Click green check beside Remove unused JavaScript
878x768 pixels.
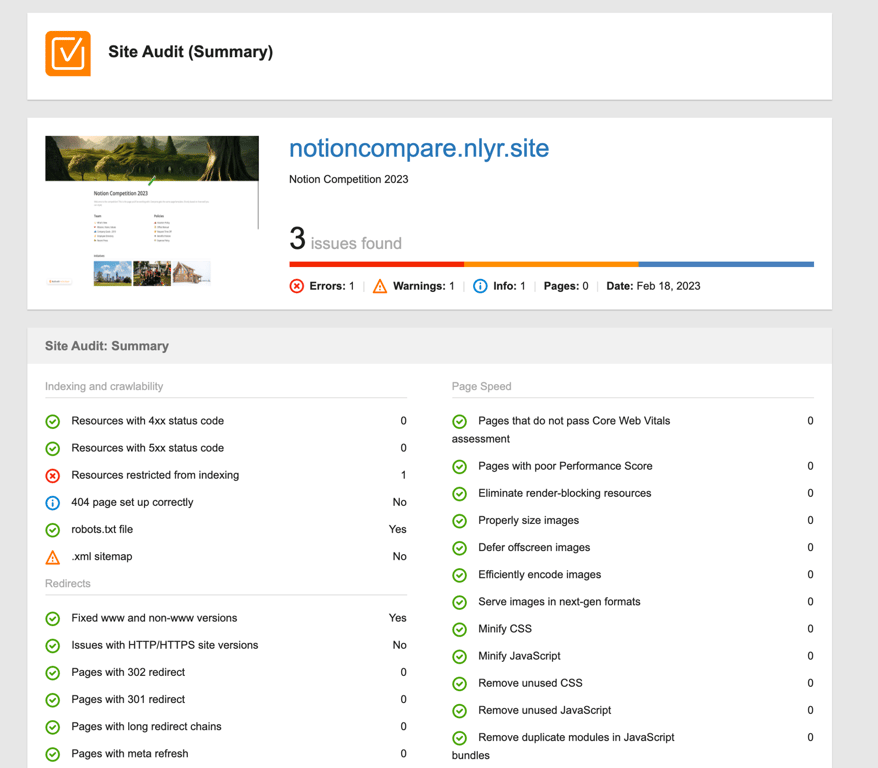click(460, 711)
